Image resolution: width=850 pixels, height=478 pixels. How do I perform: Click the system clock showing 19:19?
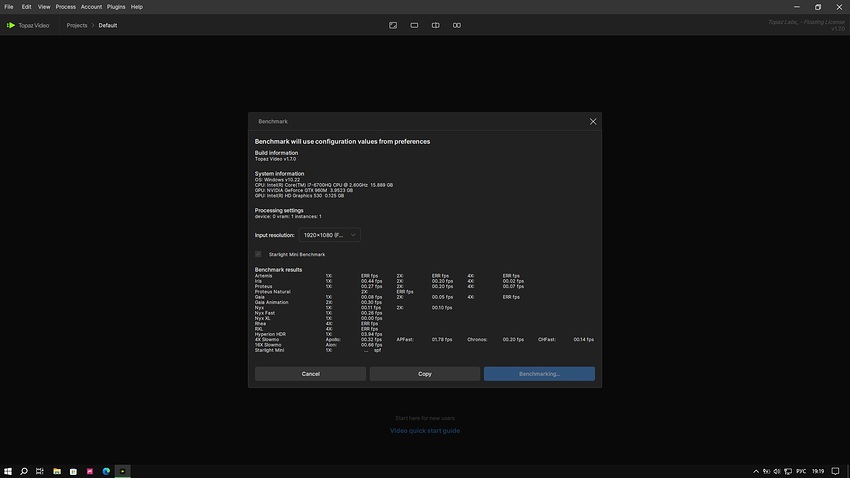tap(818, 471)
